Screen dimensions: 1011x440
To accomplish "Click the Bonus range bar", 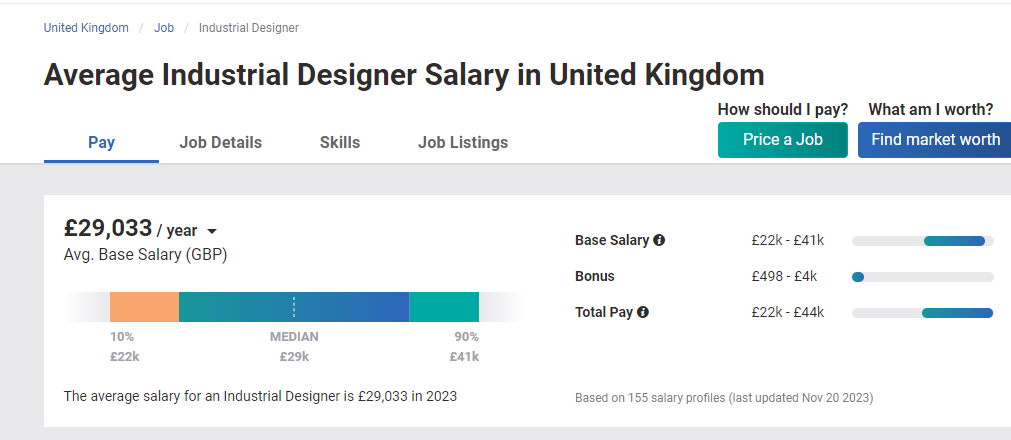I will pos(923,277).
